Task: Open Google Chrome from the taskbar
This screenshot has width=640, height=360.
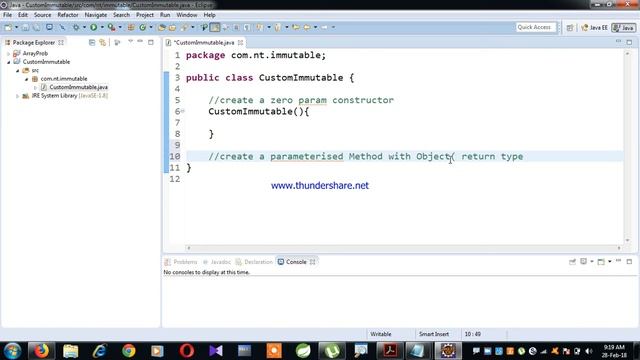Action: (129, 351)
